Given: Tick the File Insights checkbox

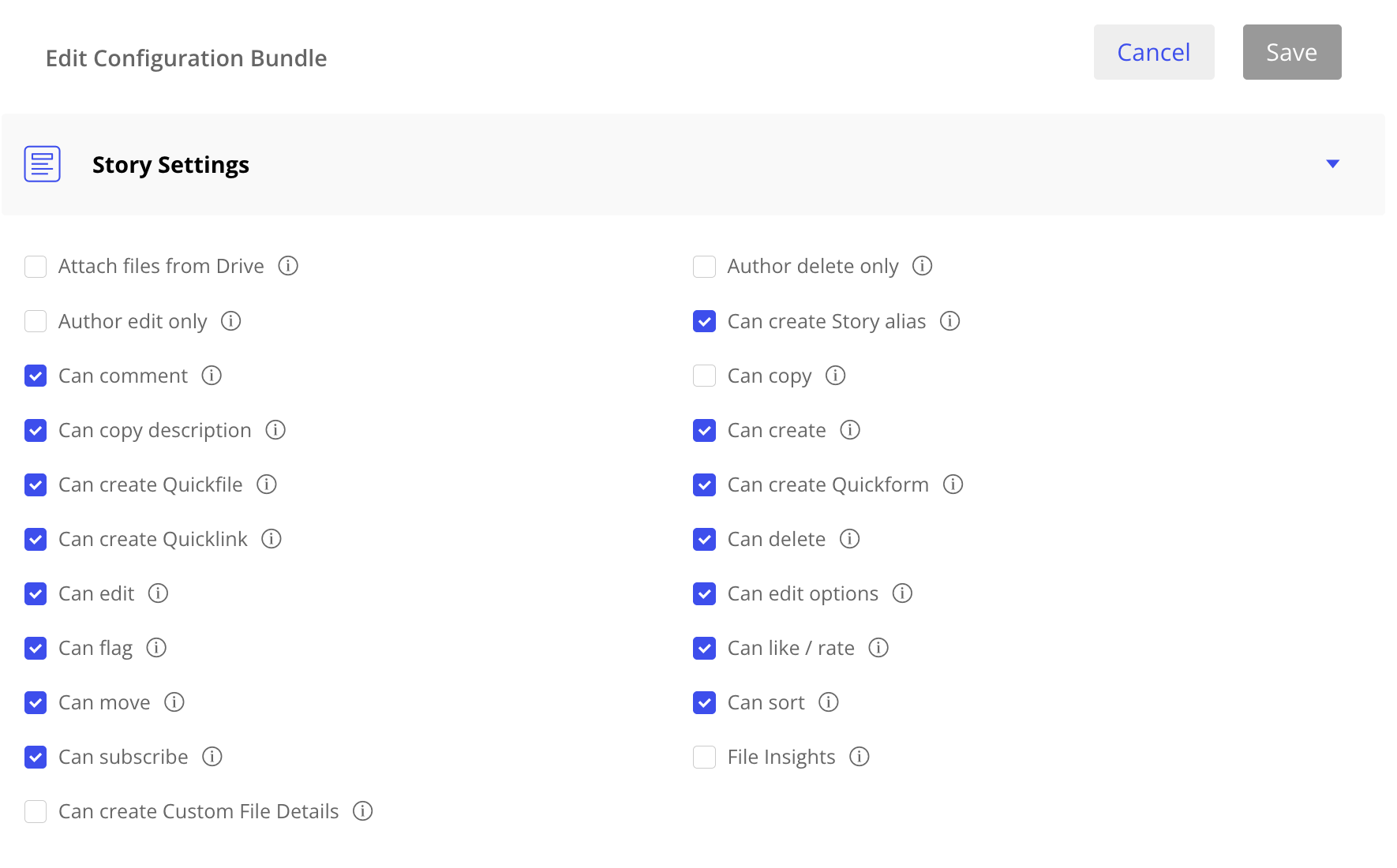Looking at the screenshot, I should pos(704,757).
